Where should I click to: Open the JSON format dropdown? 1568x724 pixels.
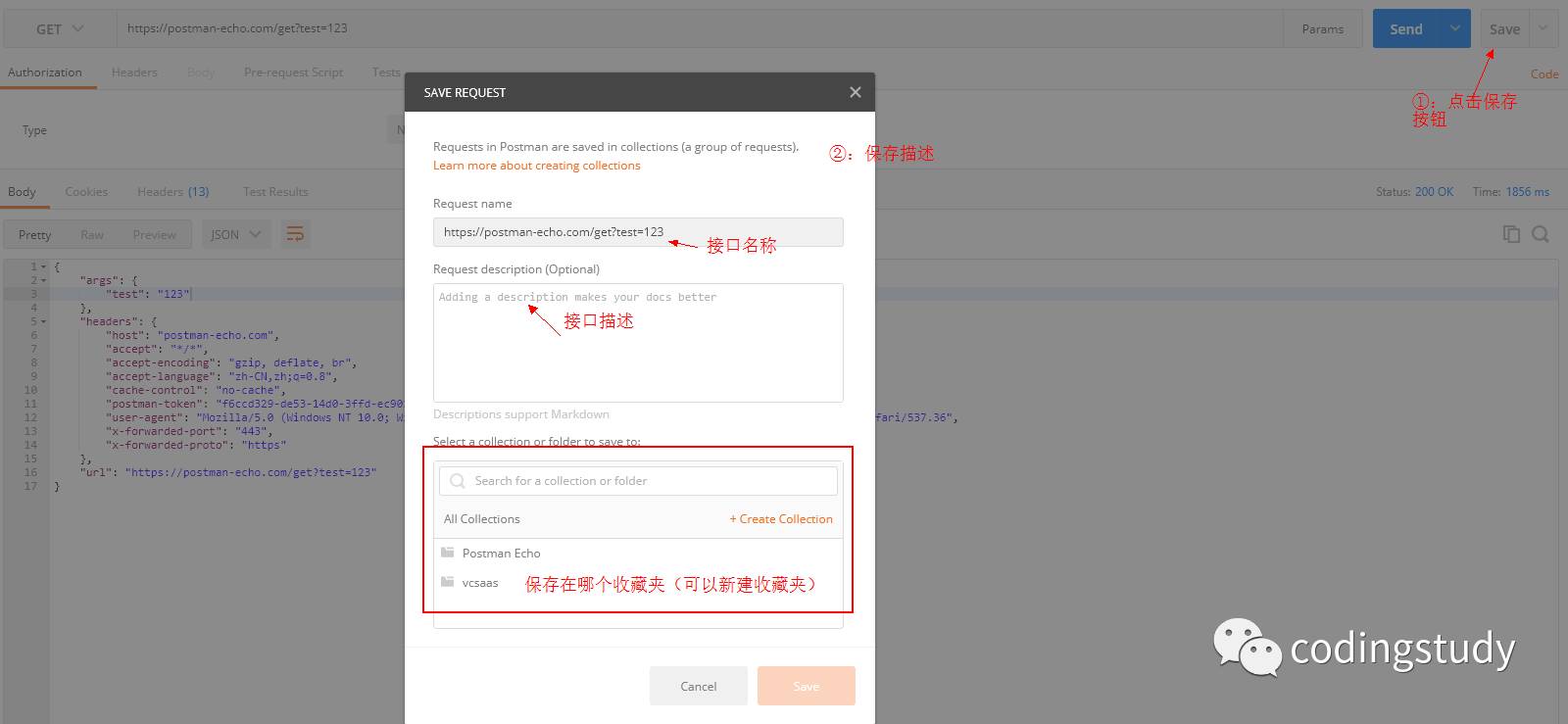point(236,234)
